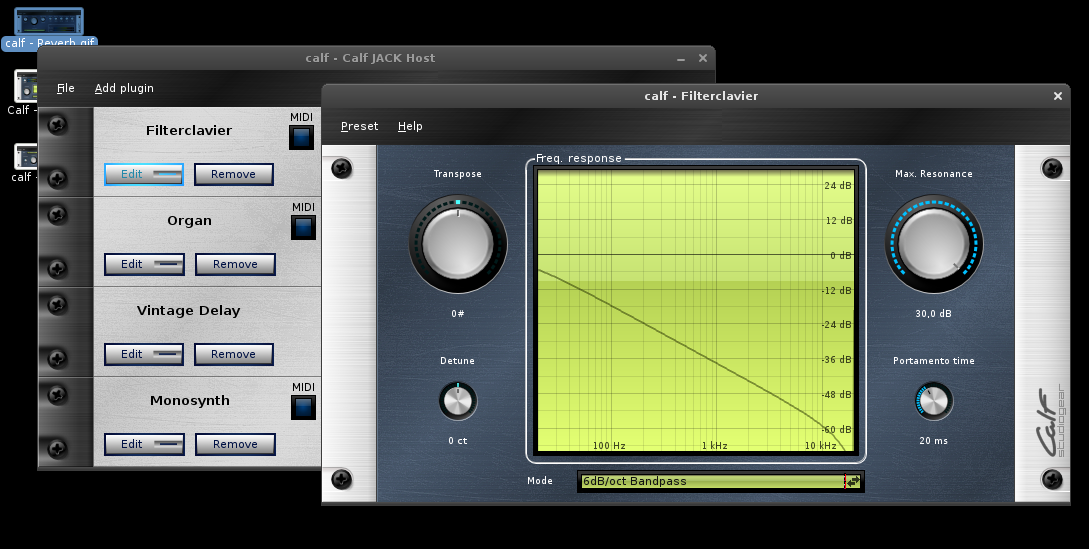Click the Monosynth MIDI indicator

point(304,407)
